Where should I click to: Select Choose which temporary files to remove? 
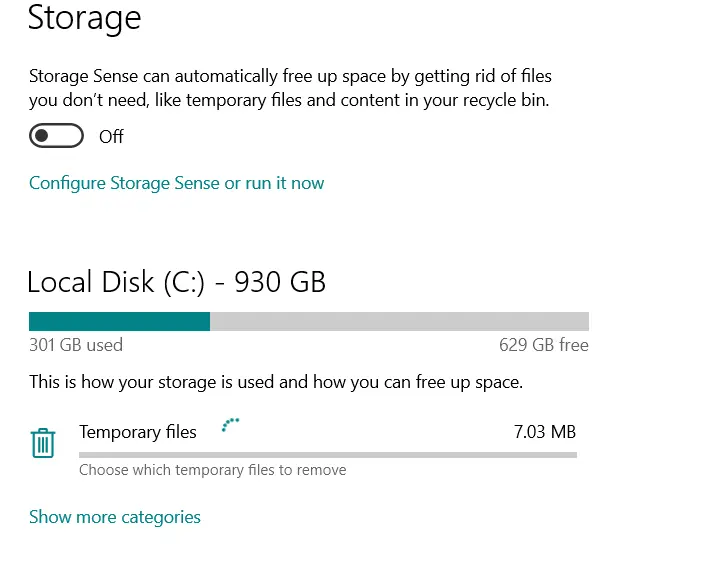pos(212,470)
